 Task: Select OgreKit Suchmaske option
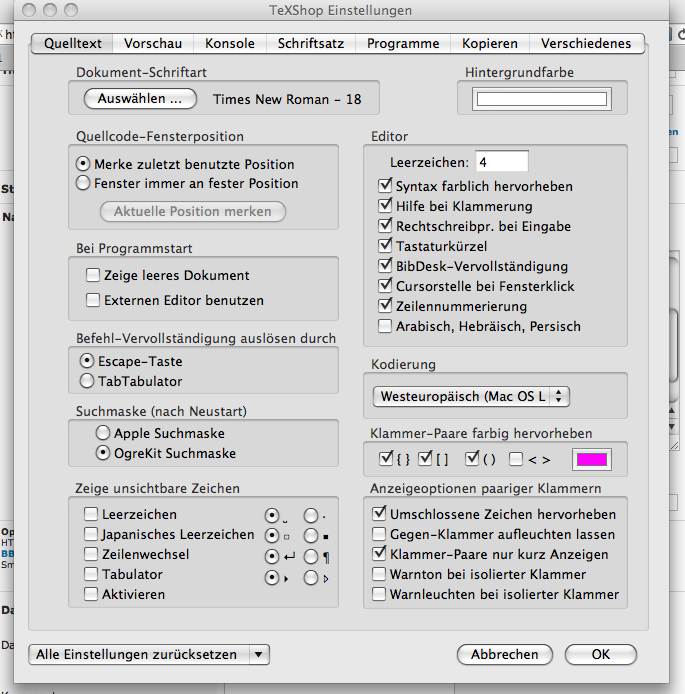click(103, 453)
